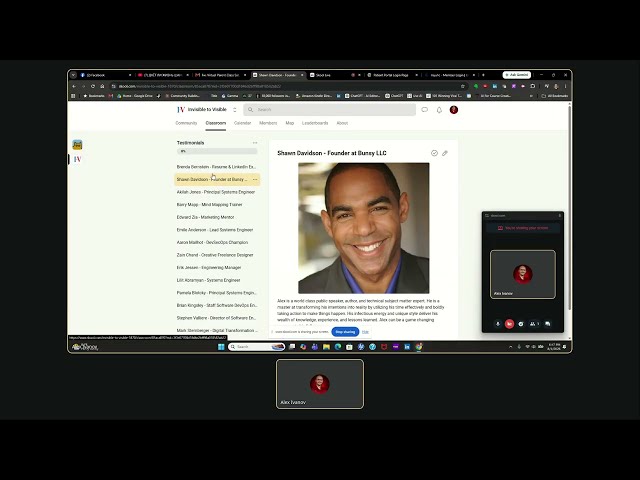The width and height of the screenshot is (640, 480).
Task: Open participants icon in meeting mini window
Action: click(533, 324)
